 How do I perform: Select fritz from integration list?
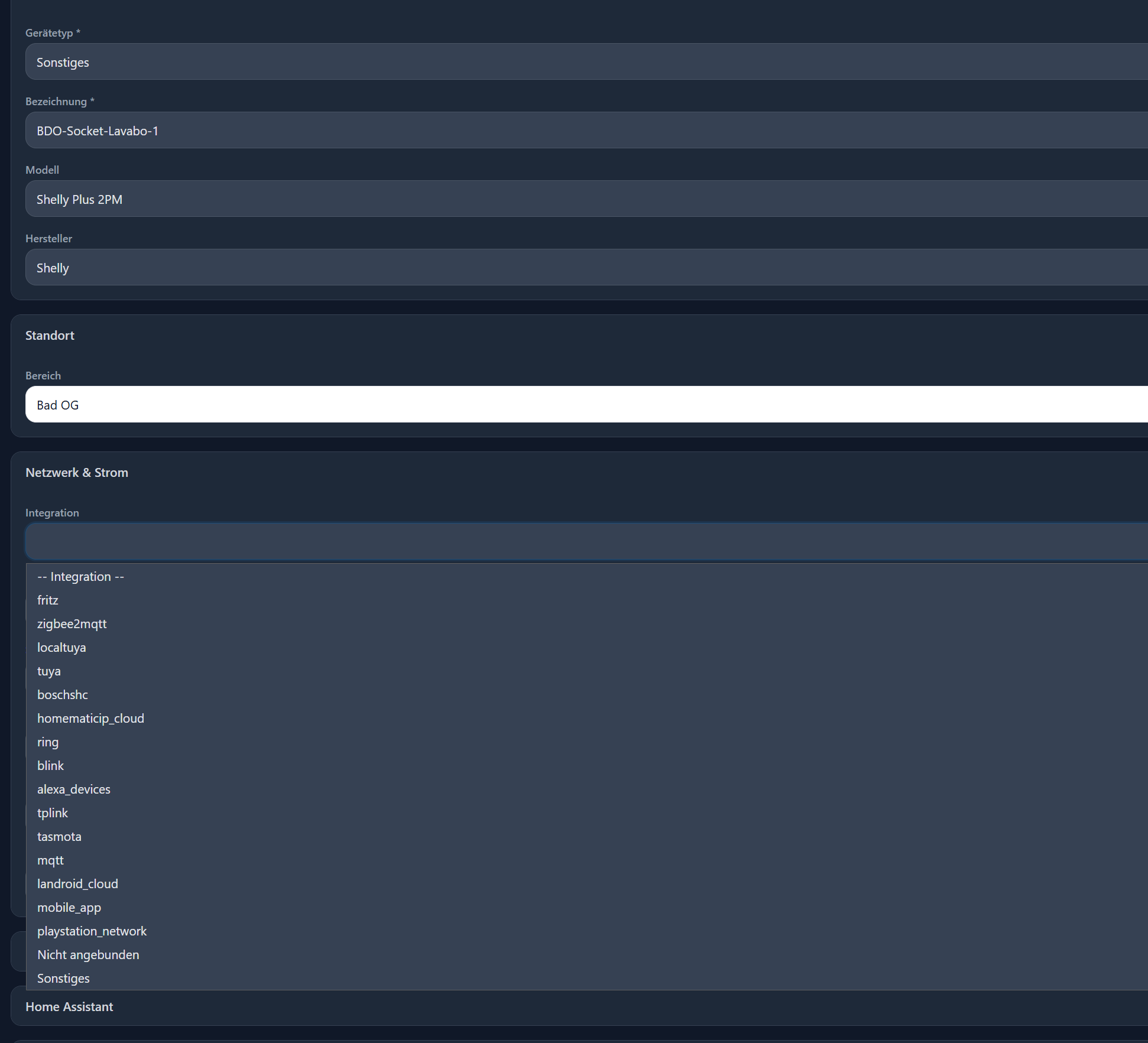pyautogui.click(x=48, y=600)
